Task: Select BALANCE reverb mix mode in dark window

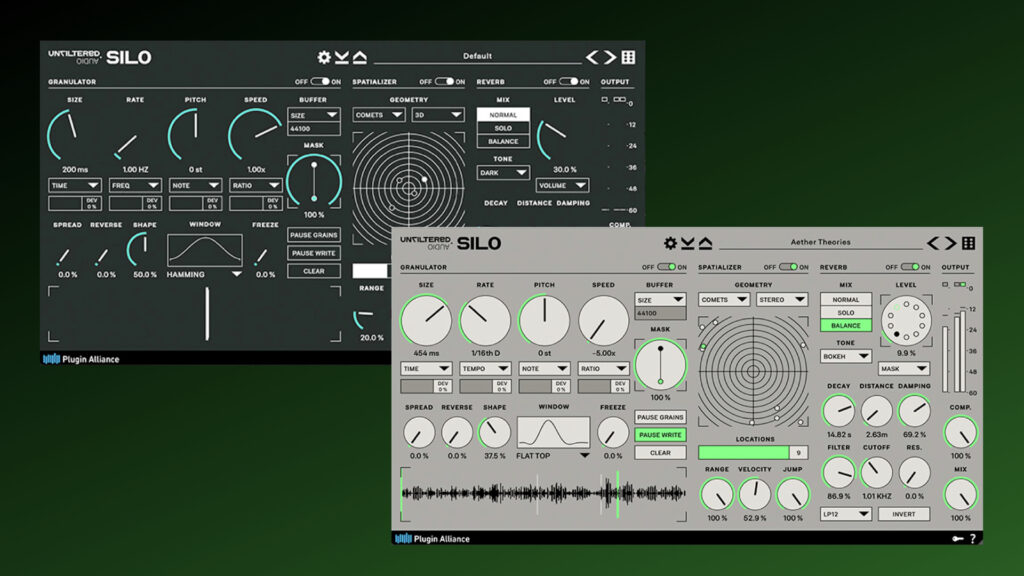Action: pos(503,141)
